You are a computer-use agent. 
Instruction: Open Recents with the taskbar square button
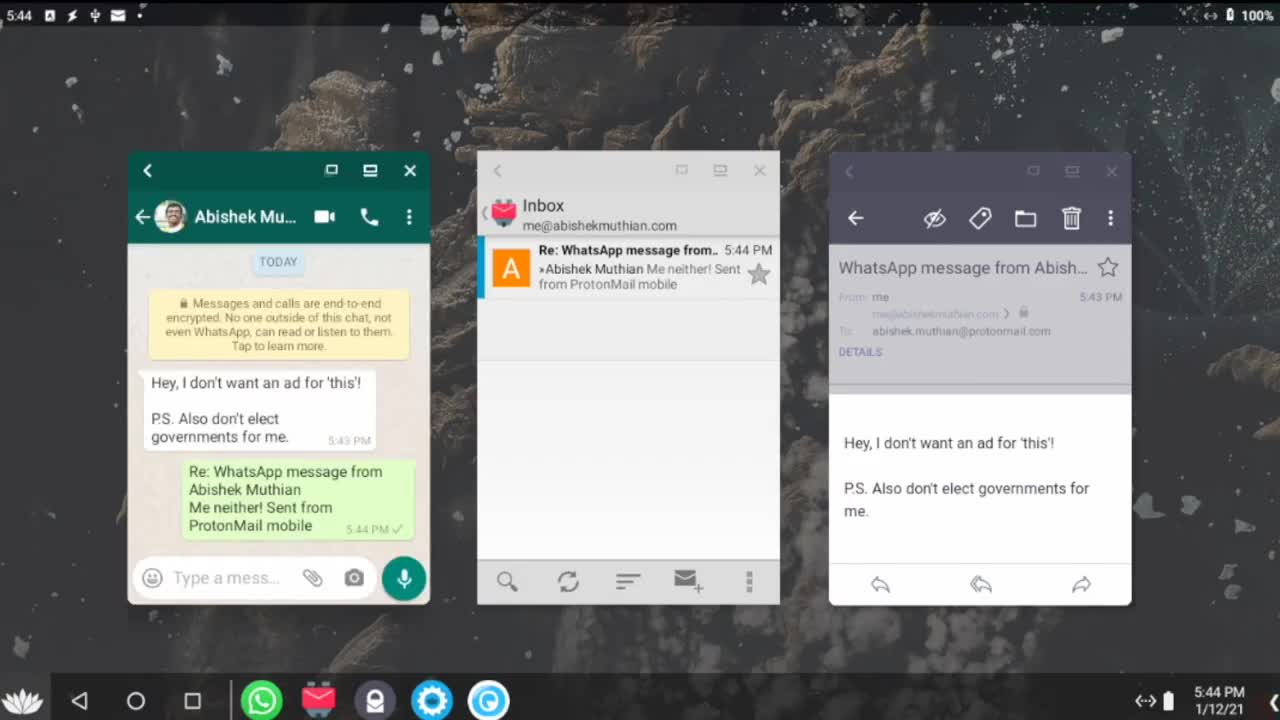(192, 701)
